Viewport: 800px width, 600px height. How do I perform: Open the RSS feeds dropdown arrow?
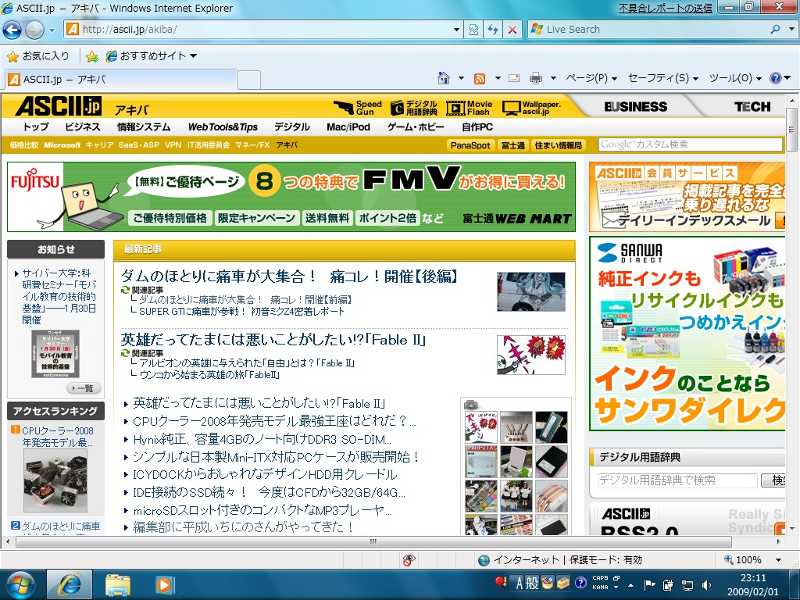[x=497, y=78]
